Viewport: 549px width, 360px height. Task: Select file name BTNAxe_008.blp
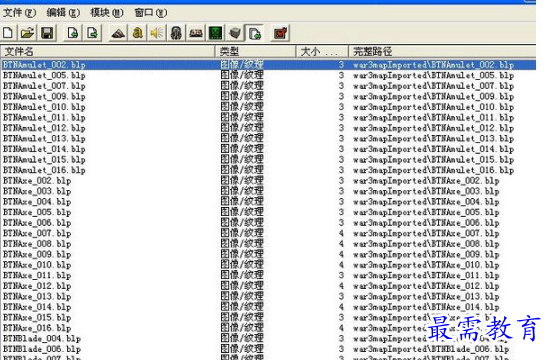[37, 244]
